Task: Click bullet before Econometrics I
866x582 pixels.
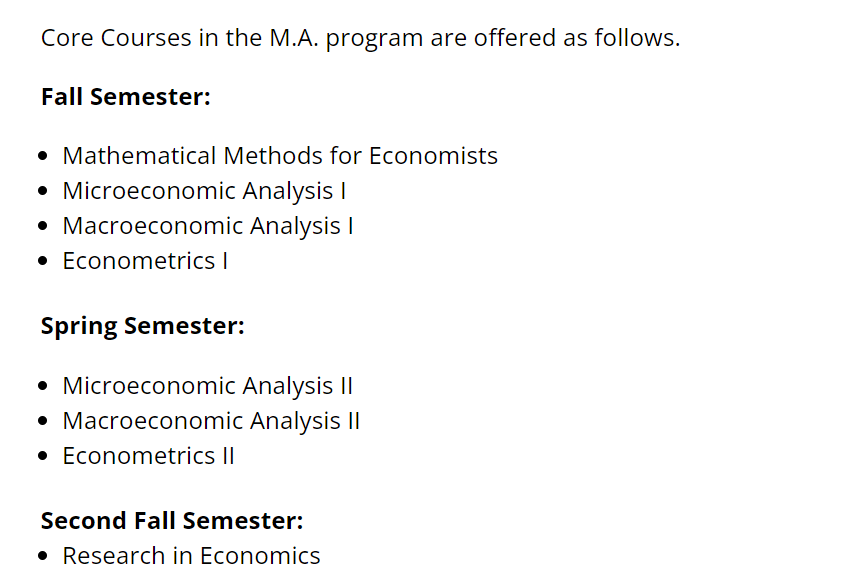Action: [43, 261]
